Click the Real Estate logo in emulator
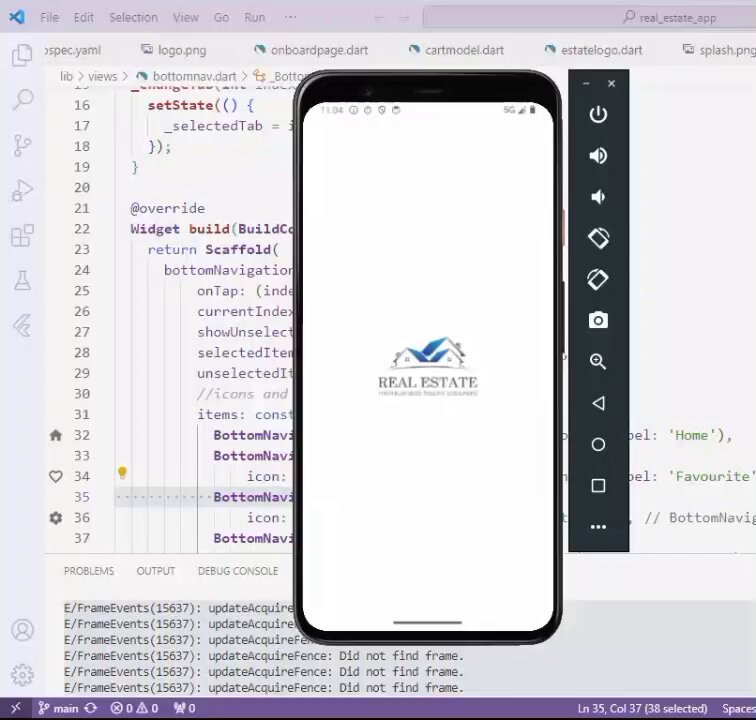The image size is (756, 720). click(428, 367)
